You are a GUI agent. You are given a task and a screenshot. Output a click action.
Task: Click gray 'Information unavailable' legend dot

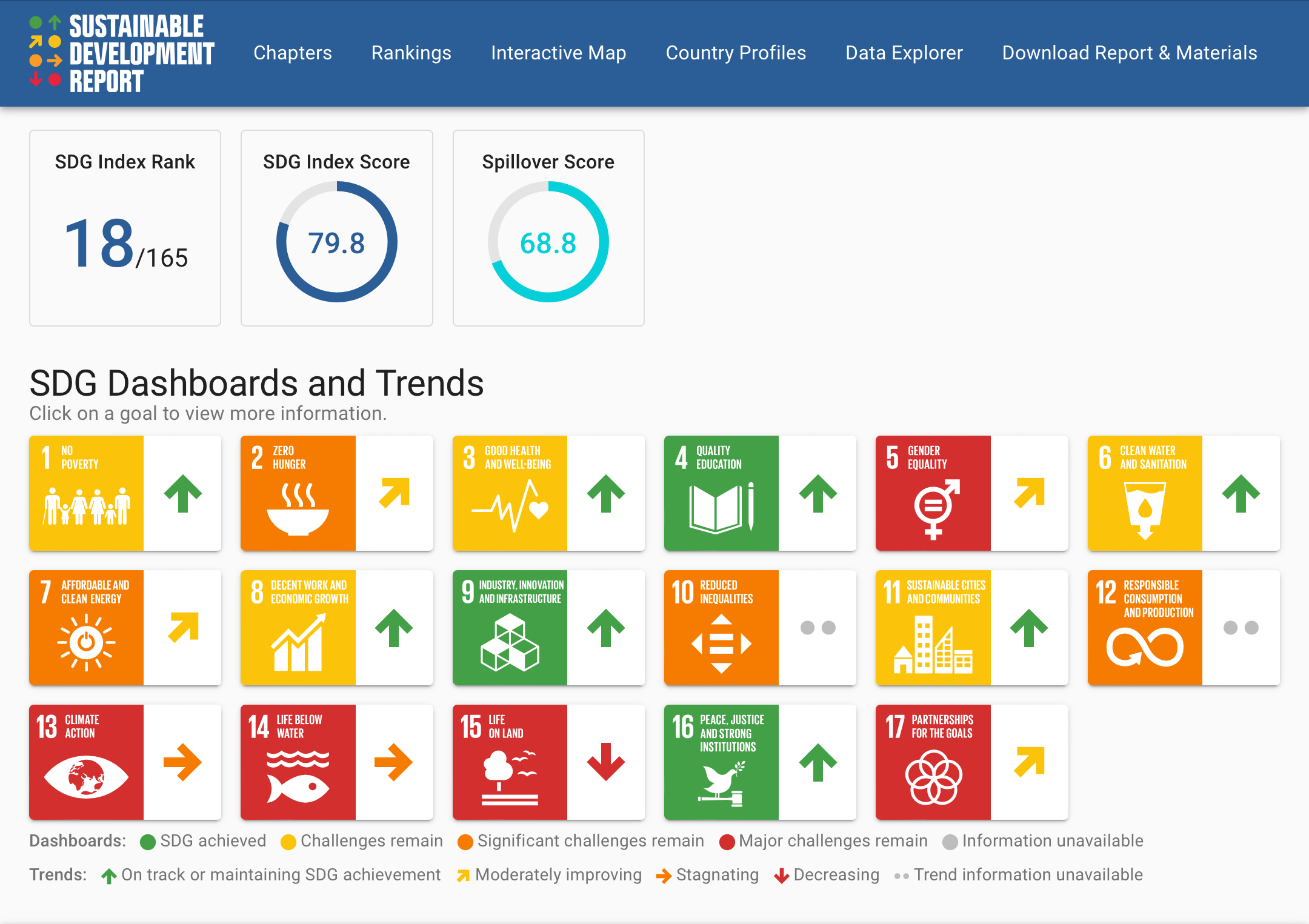(950, 842)
